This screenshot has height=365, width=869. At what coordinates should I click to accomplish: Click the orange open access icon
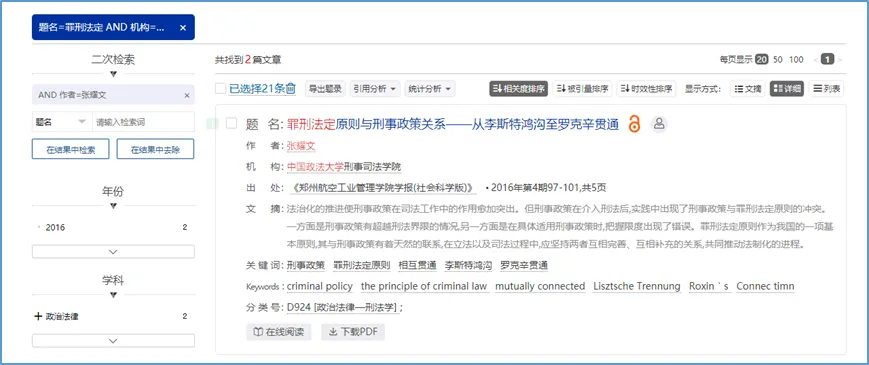click(634, 125)
